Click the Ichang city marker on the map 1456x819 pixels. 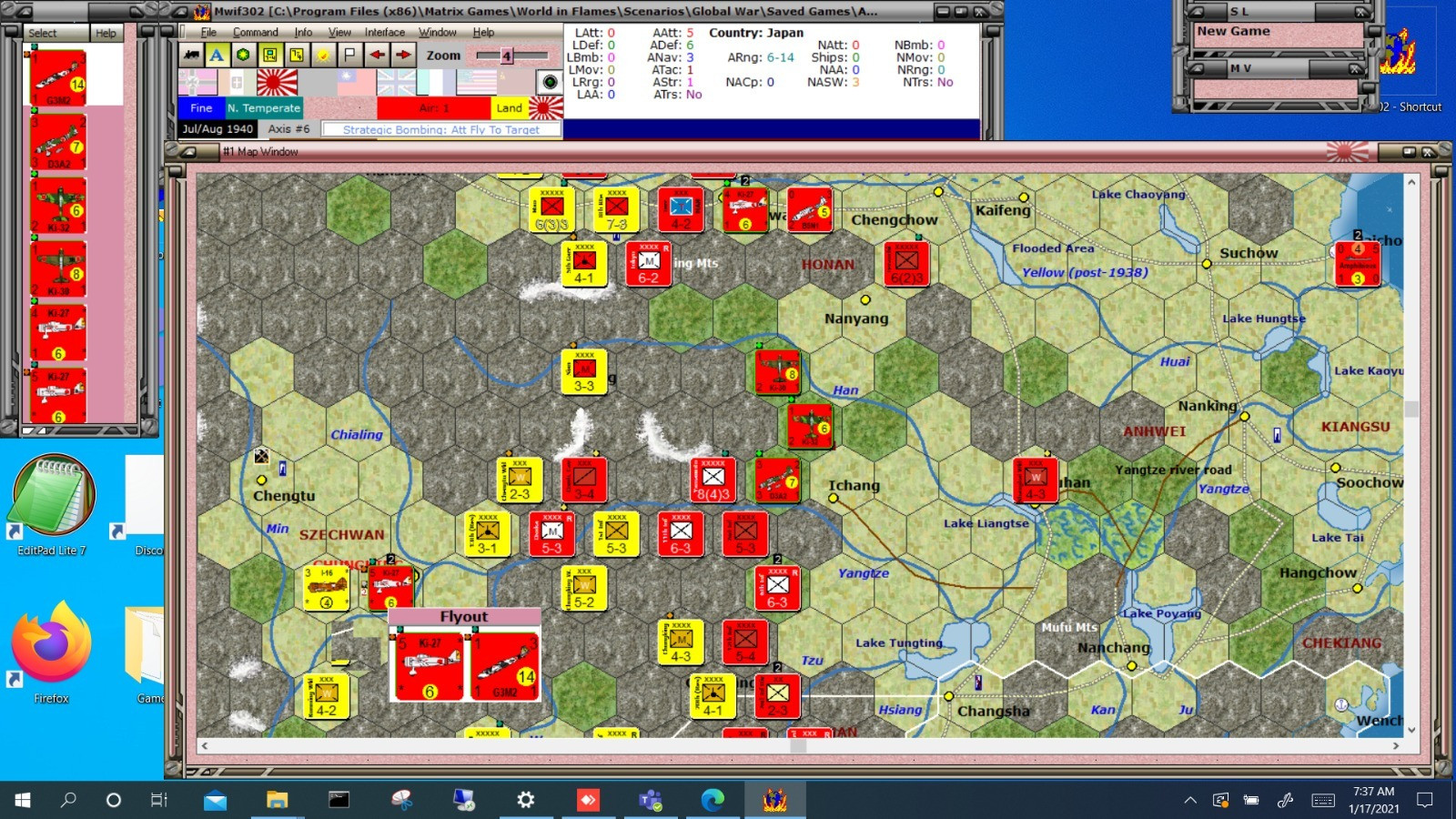pyautogui.click(x=833, y=498)
